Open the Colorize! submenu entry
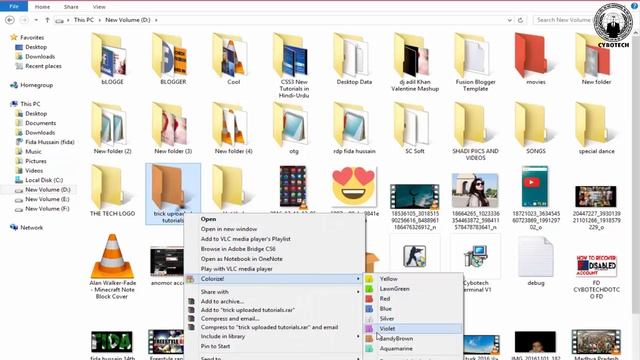 tap(274, 279)
